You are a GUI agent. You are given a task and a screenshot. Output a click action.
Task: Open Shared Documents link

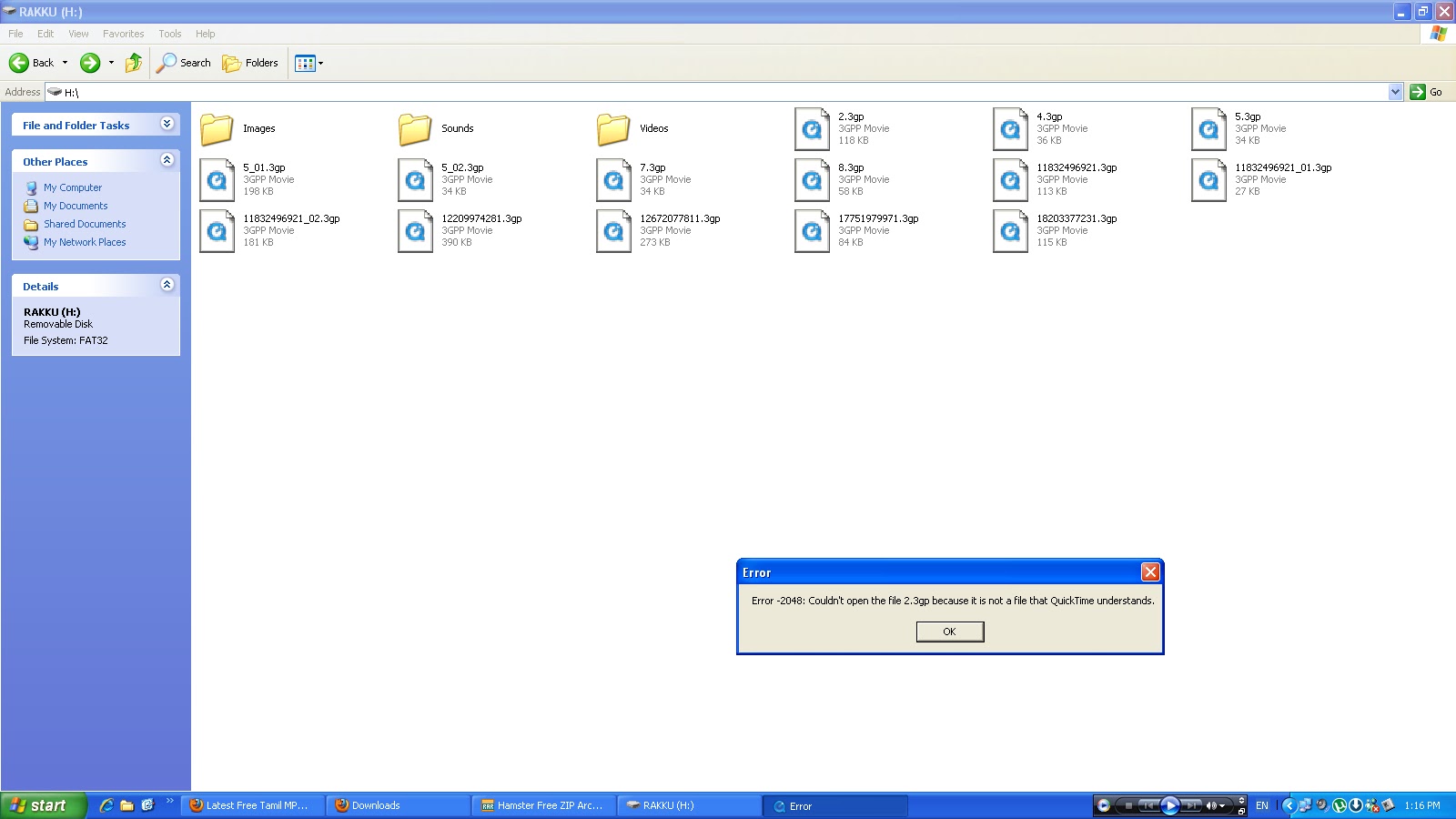tap(85, 224)
